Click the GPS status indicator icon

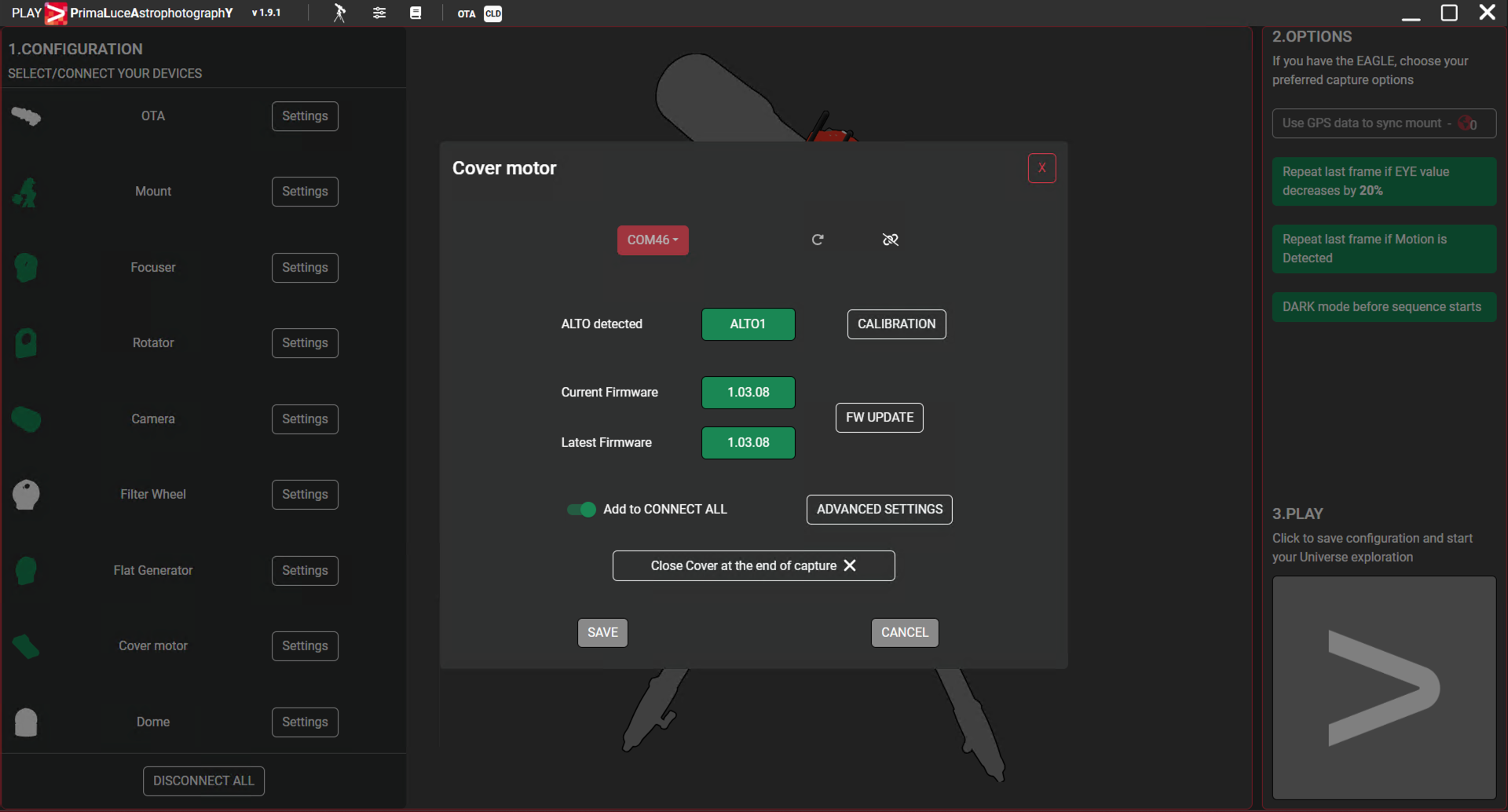[x=1467, y=123]
